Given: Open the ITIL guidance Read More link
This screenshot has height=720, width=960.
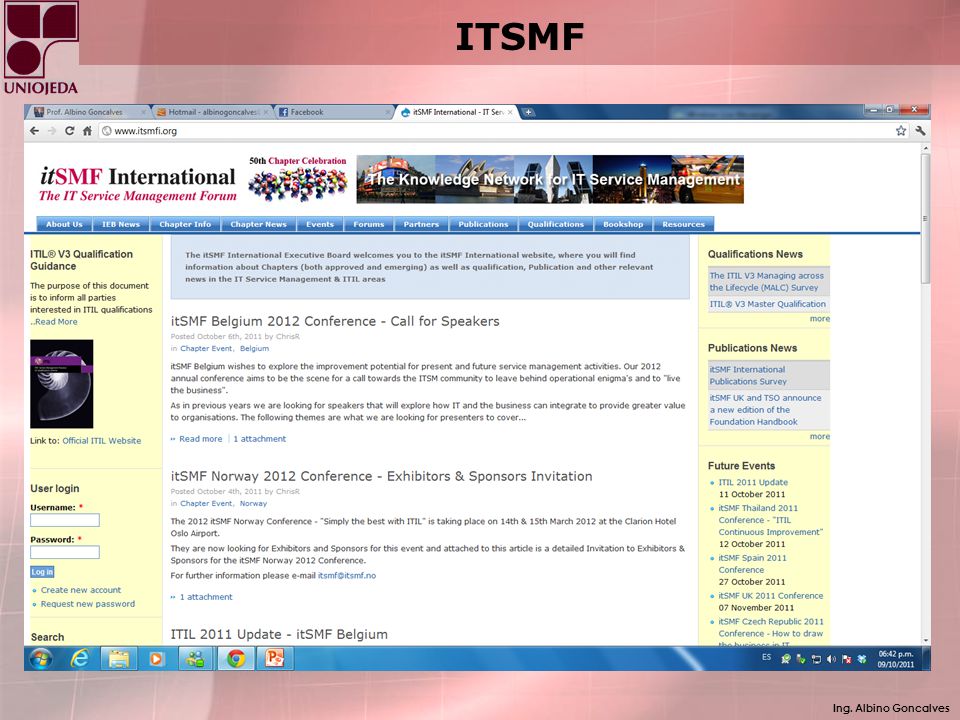Looking at the screenshot, I should pyautogui.click(x=56, y=322).
